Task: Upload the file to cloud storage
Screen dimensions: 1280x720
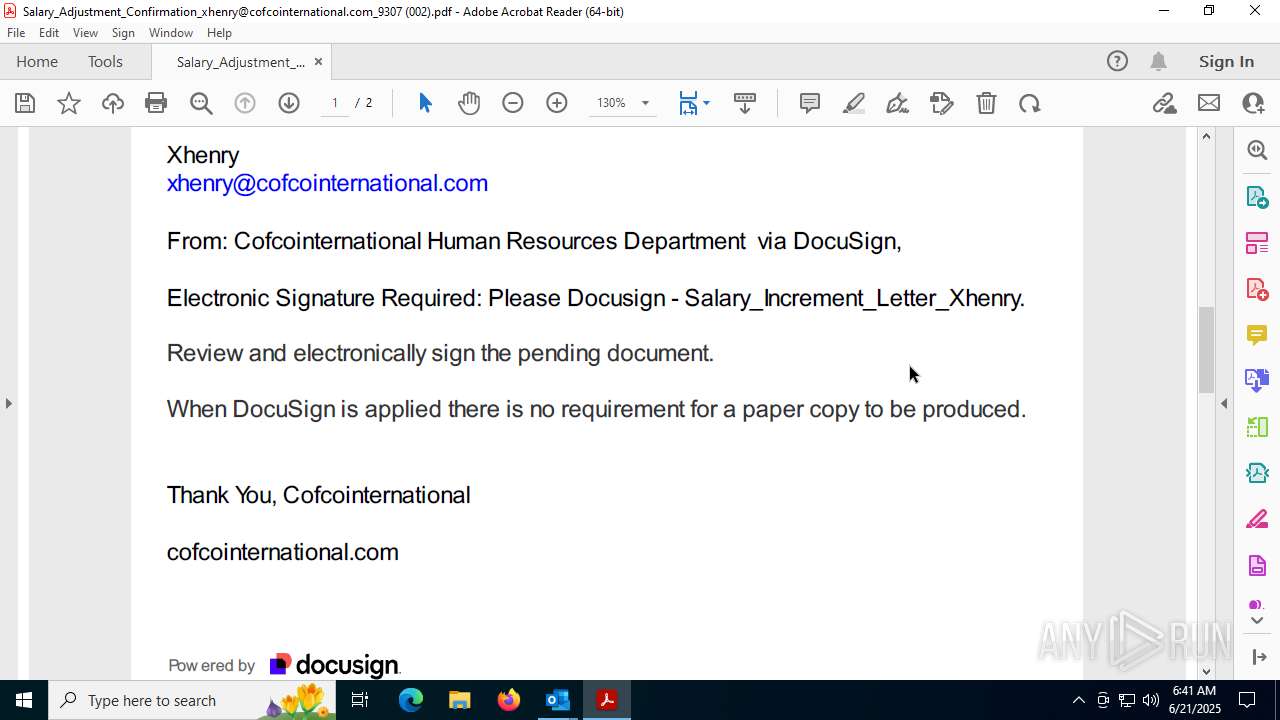Action: click(113, 103)
